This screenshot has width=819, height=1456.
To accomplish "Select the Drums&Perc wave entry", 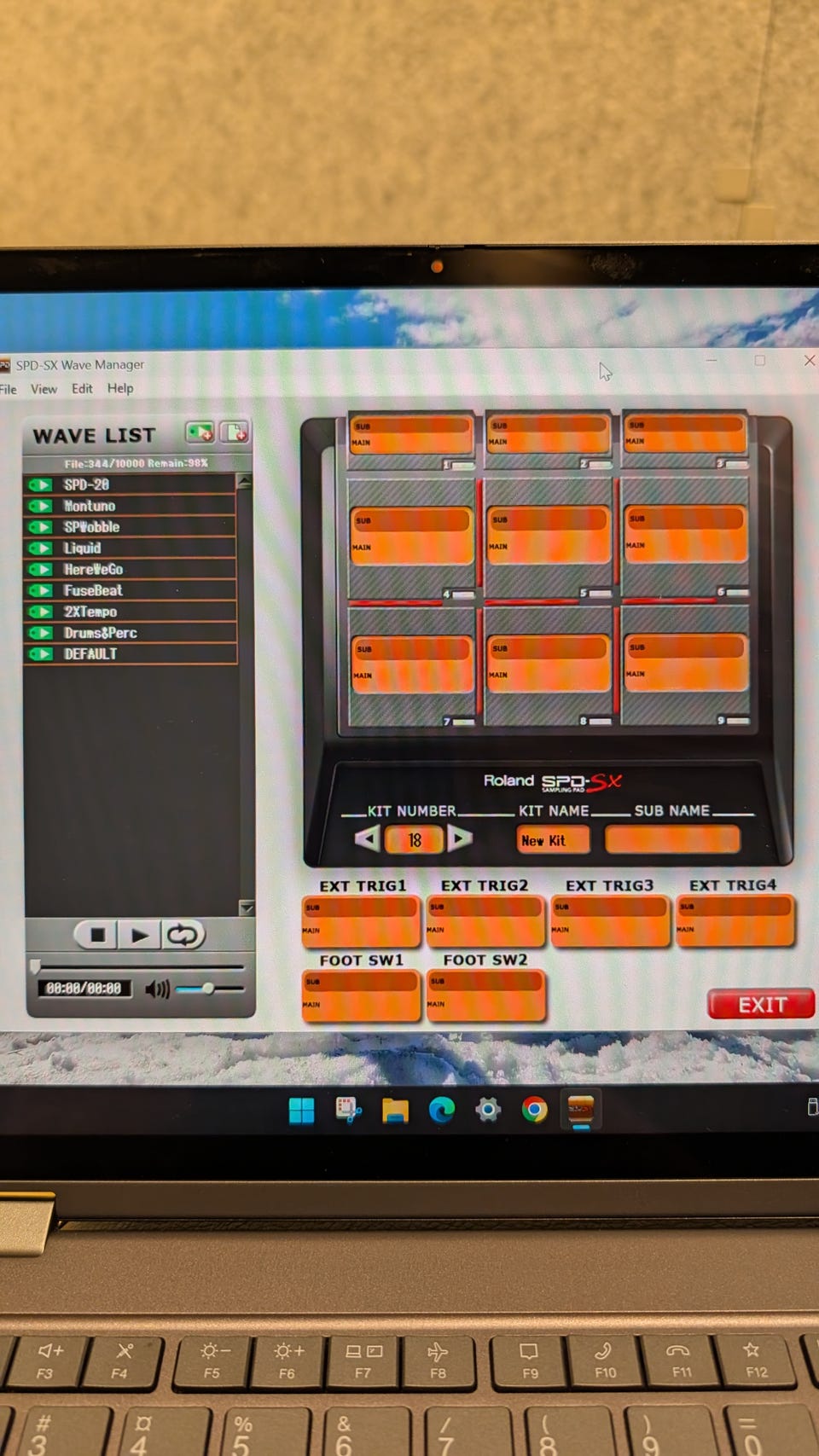I will pos(130,633).
